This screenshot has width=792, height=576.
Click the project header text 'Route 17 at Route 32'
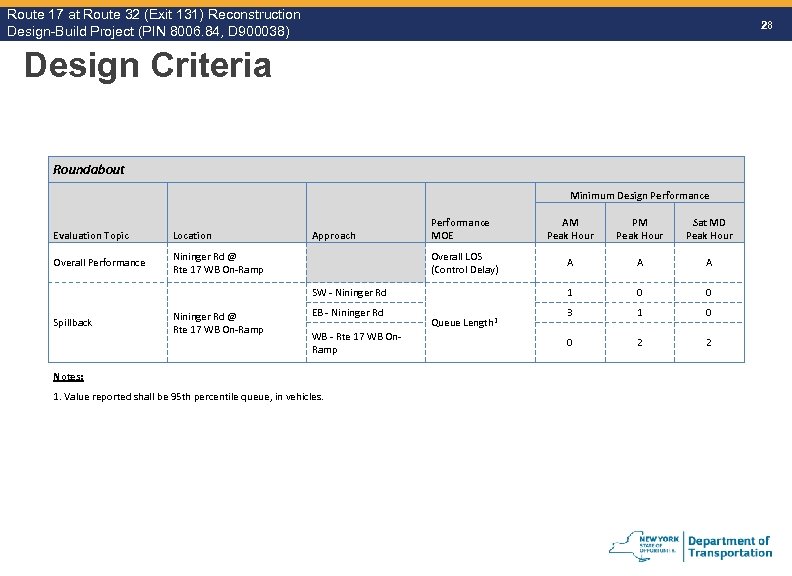coord(94,14)
